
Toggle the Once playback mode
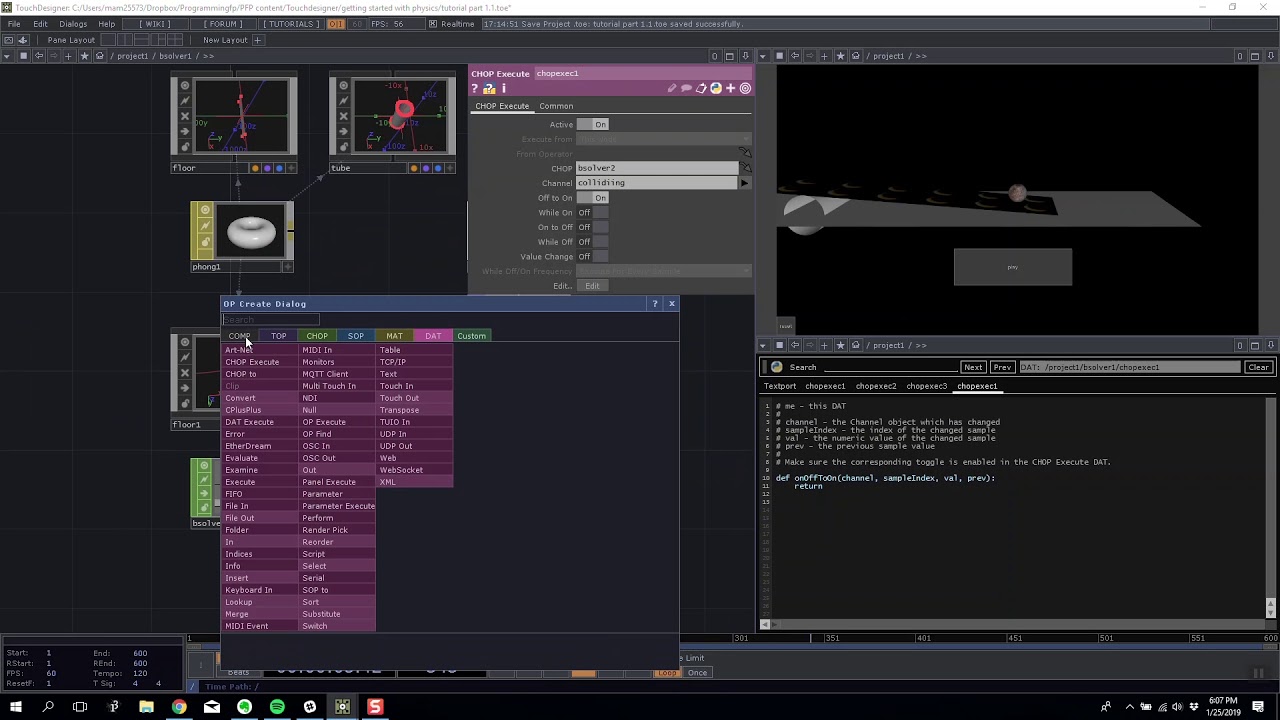coord(697,673)
